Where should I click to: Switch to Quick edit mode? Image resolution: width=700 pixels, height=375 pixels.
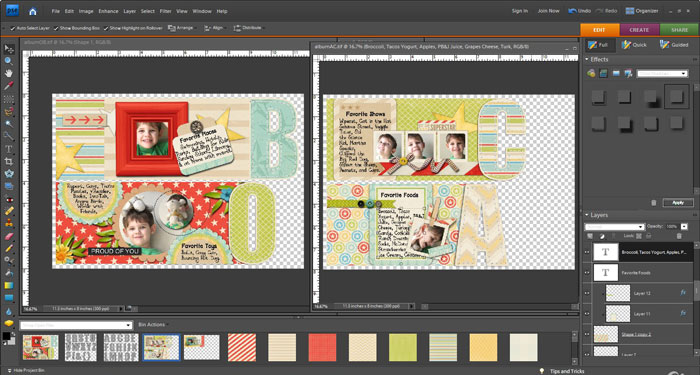[x=634, y=45]
